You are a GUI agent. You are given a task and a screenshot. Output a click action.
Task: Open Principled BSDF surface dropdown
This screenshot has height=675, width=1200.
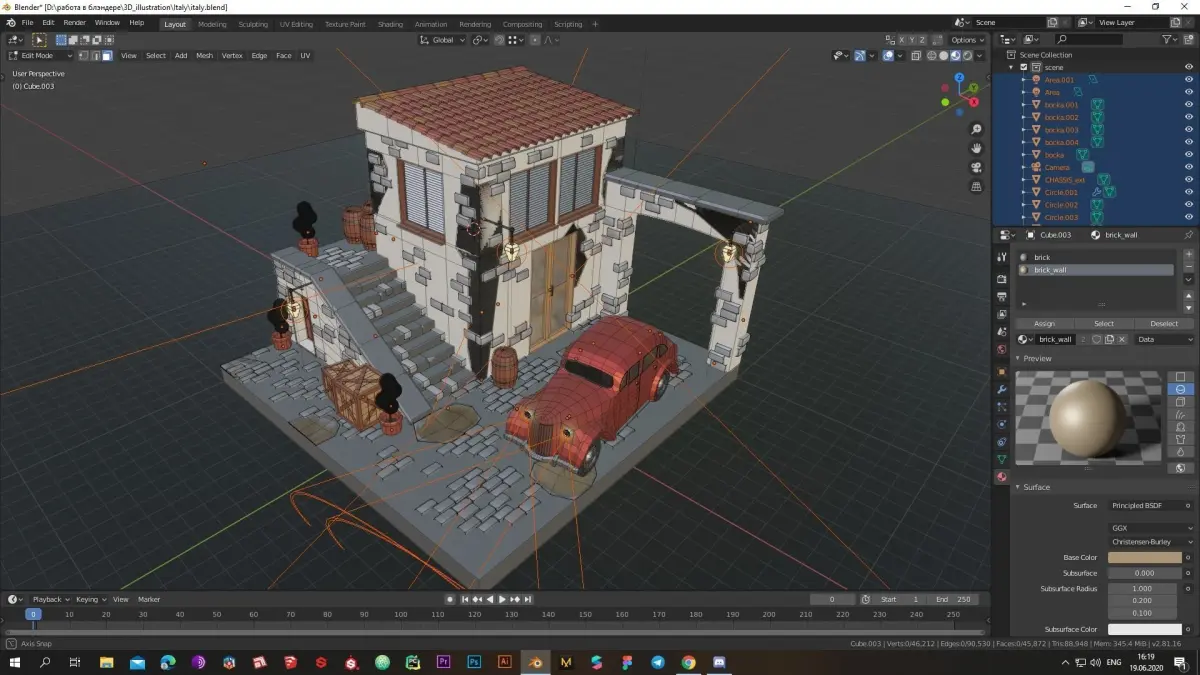pos(1150,505)
